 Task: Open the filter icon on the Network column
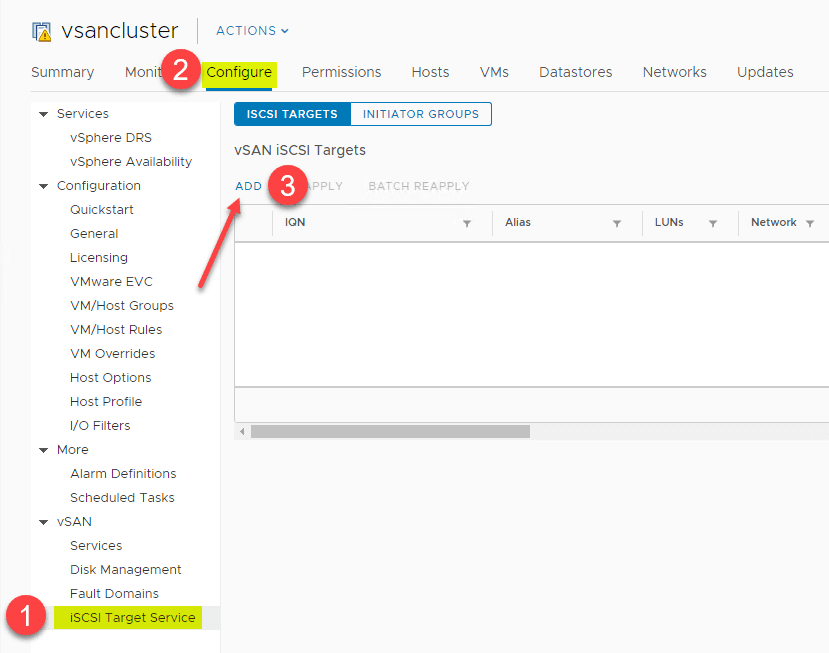click(x=810, y=223)
